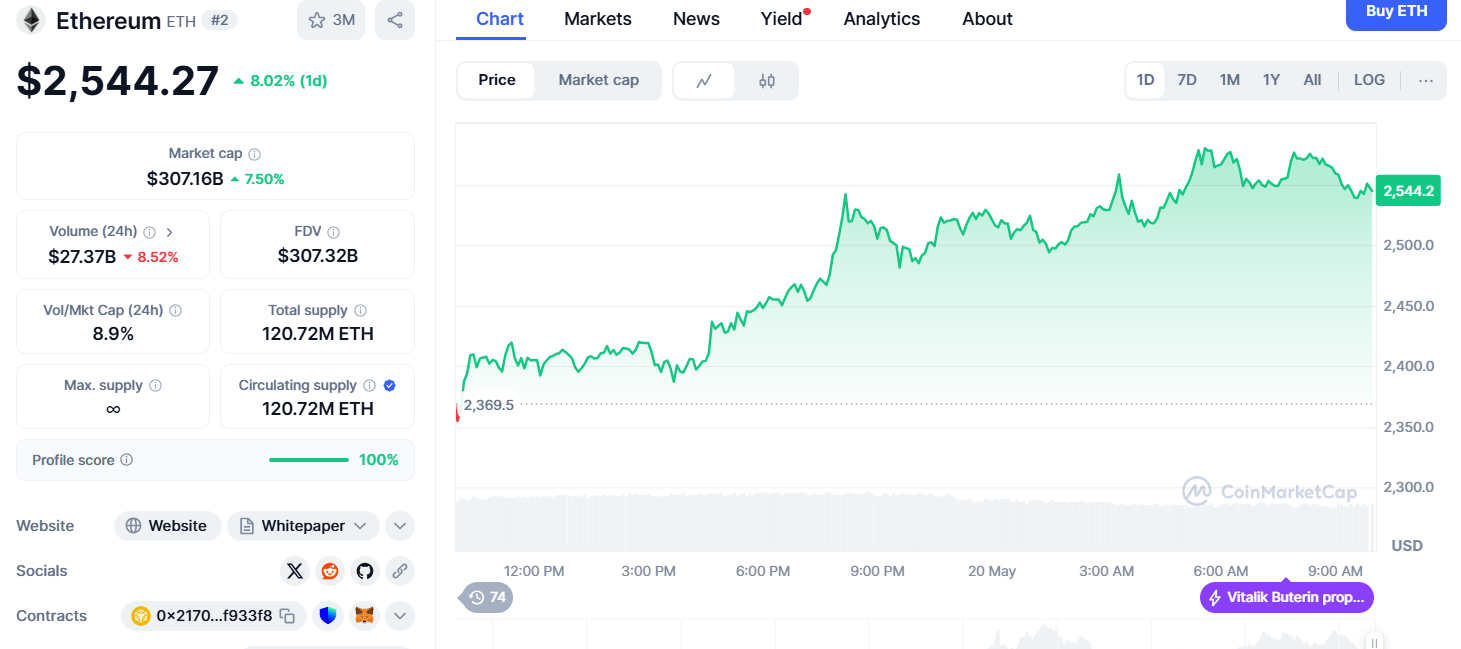Open the Yield tab

click(x=782, y=19)
